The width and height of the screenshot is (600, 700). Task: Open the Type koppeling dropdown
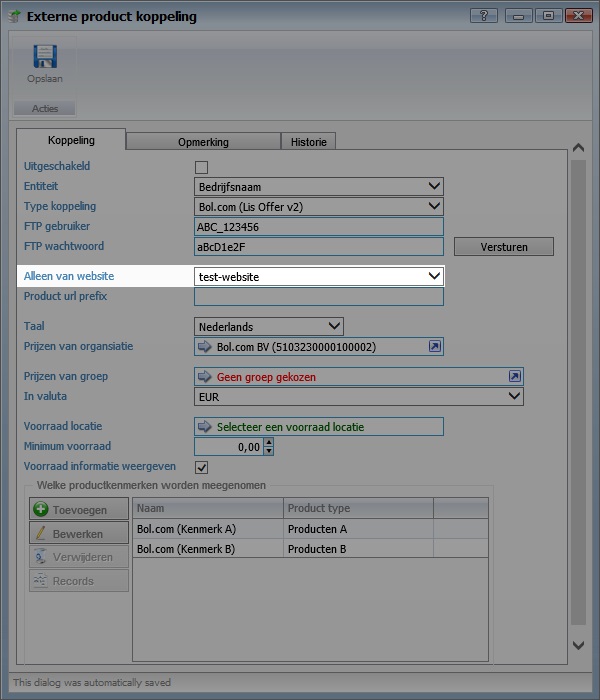point(433,206)
